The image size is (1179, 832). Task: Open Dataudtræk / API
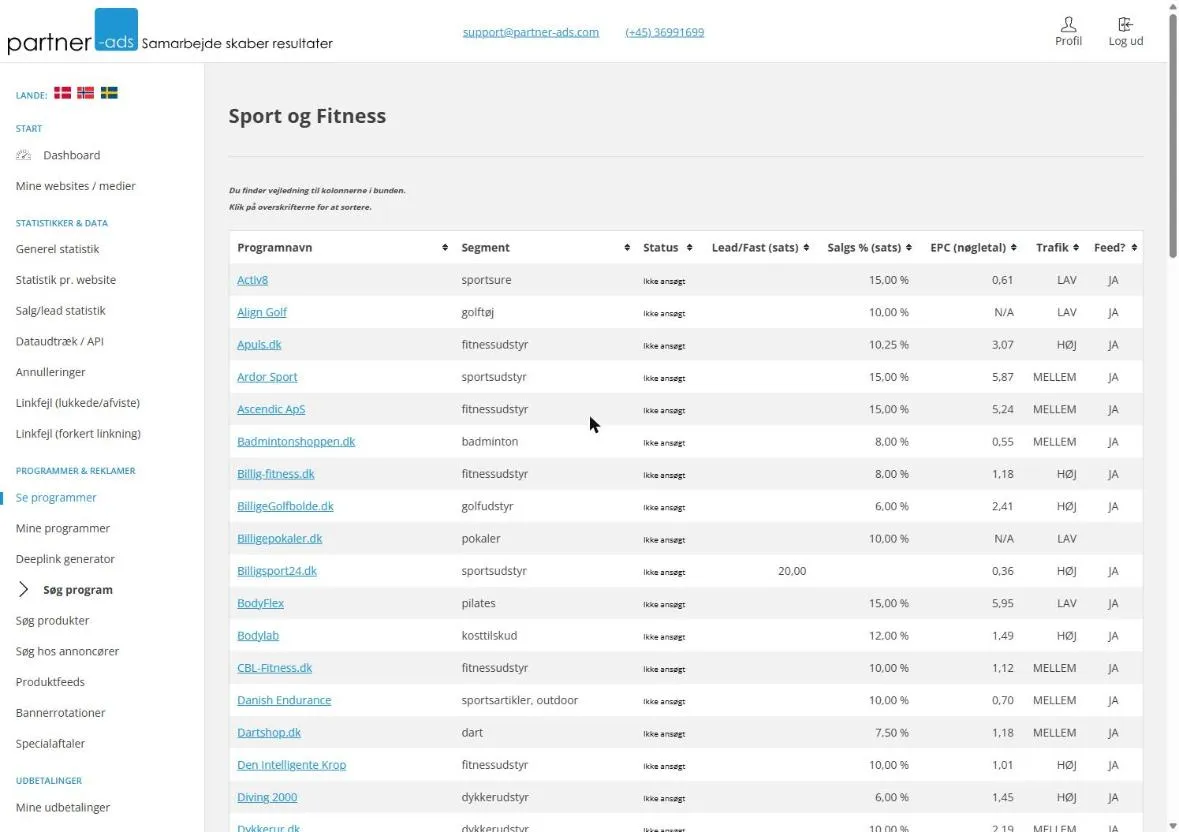point(59,341)
